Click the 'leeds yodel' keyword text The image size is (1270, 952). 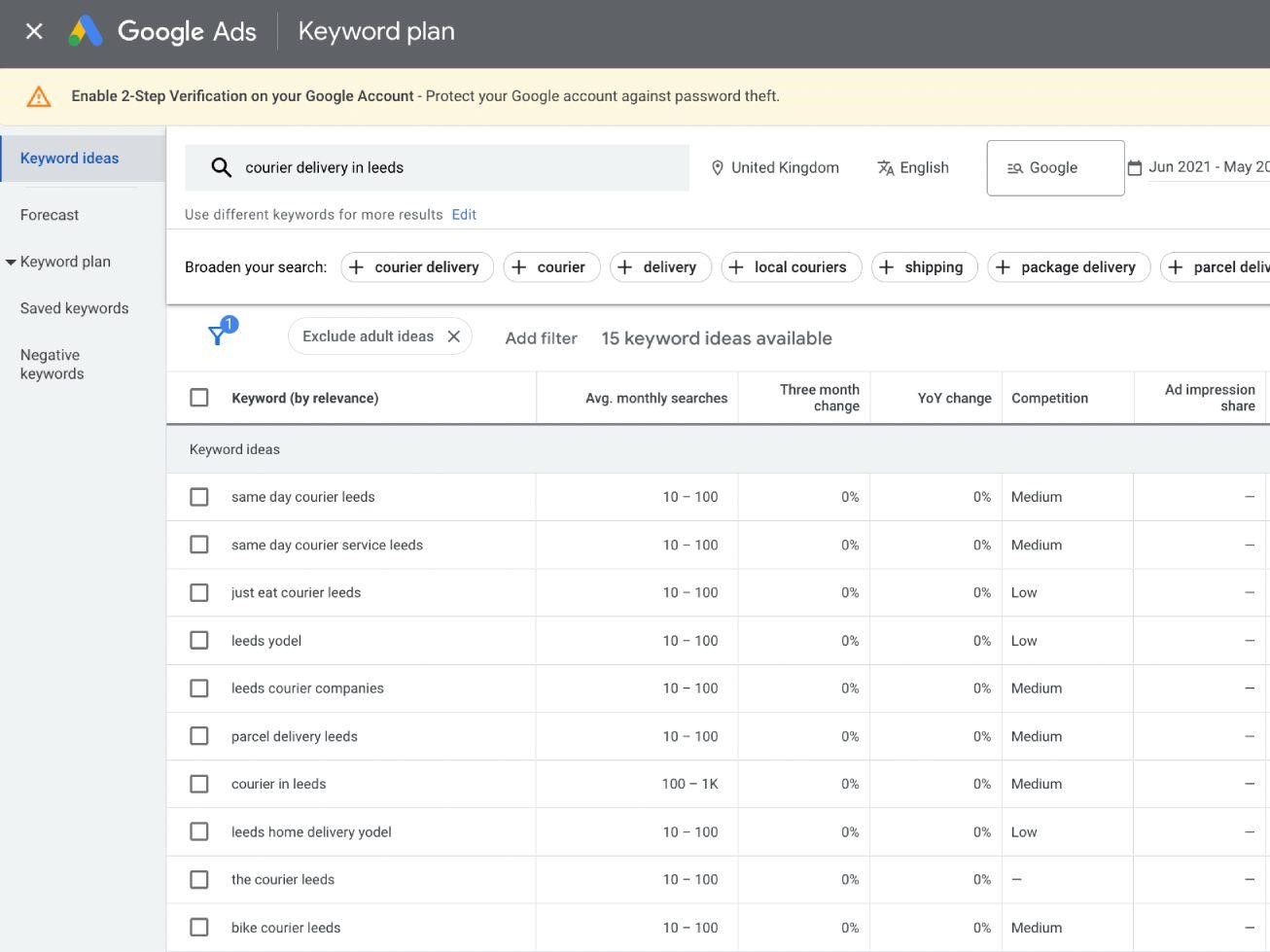tap(266, 641)
